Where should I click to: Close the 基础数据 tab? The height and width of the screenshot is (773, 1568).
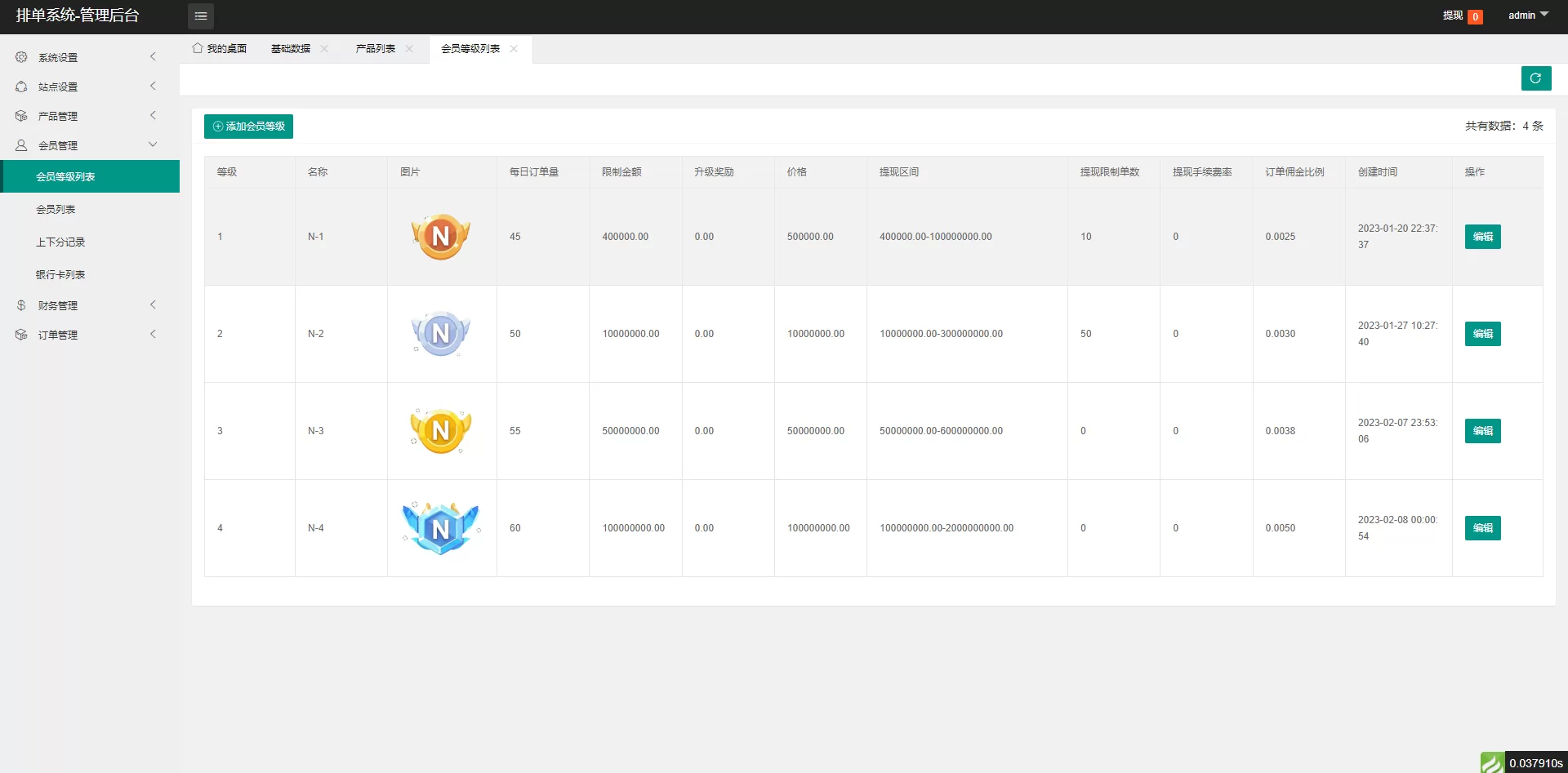324,49
